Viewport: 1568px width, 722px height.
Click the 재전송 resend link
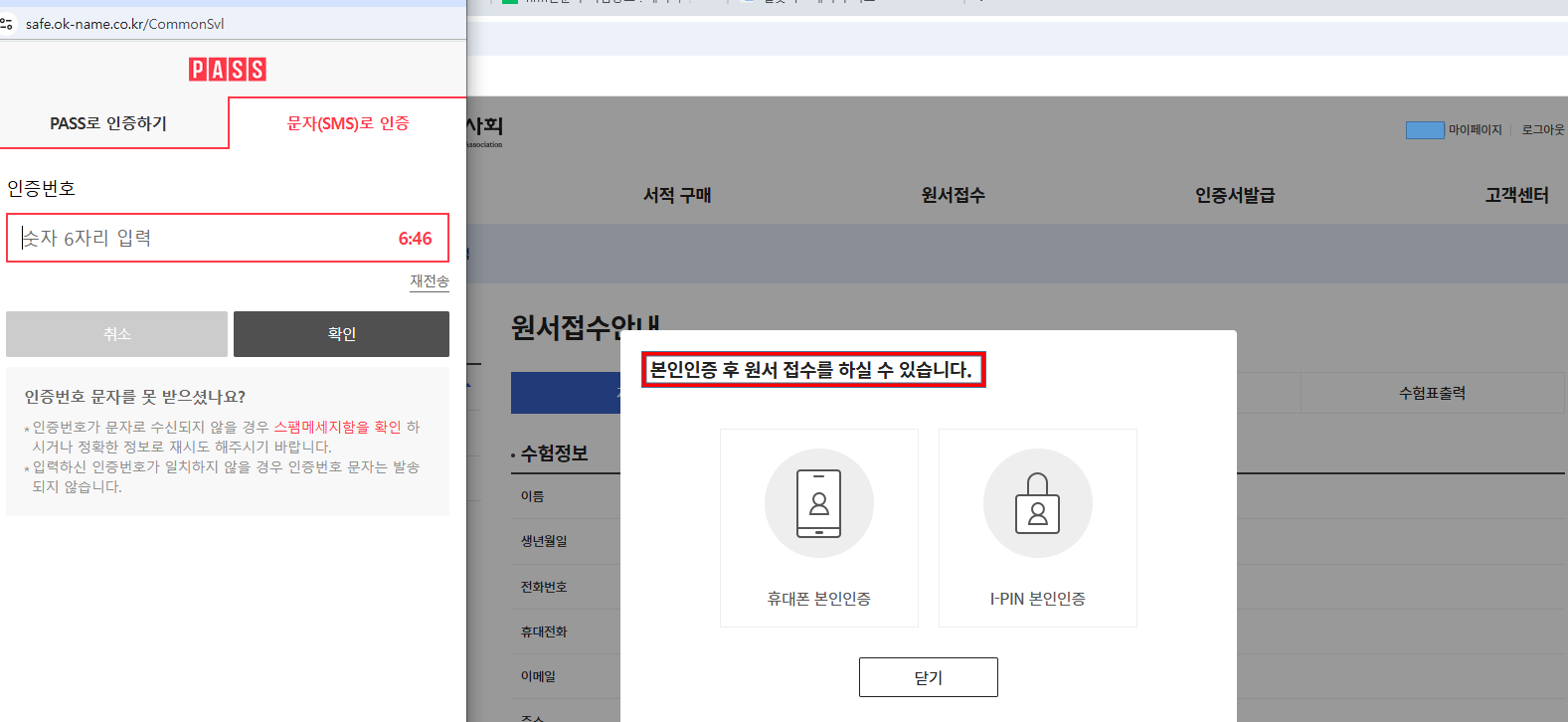pyautogui.click(x=430, y=281)
